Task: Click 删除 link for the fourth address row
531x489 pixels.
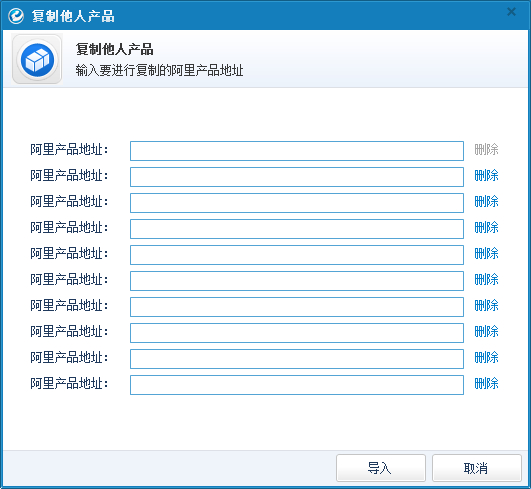Action: coord(486,227)
